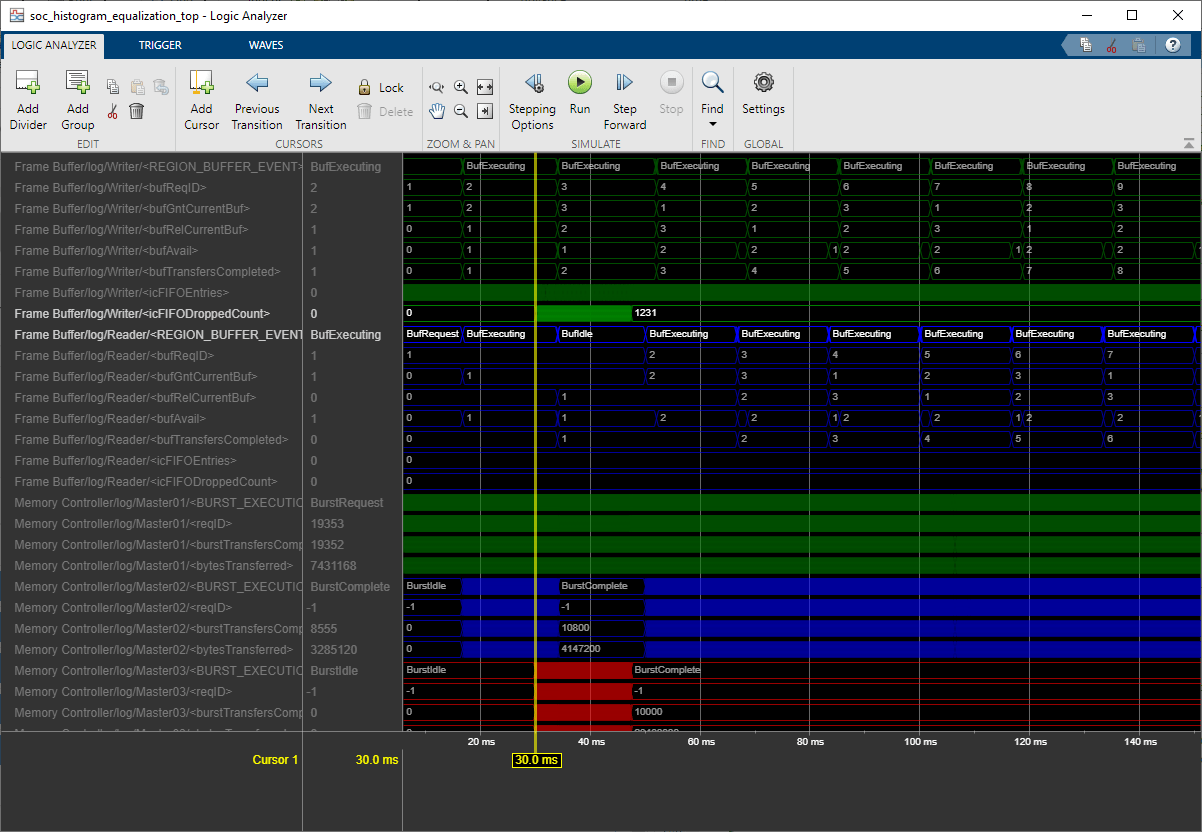Switch to the TRIGGER tab

point(160,45)
